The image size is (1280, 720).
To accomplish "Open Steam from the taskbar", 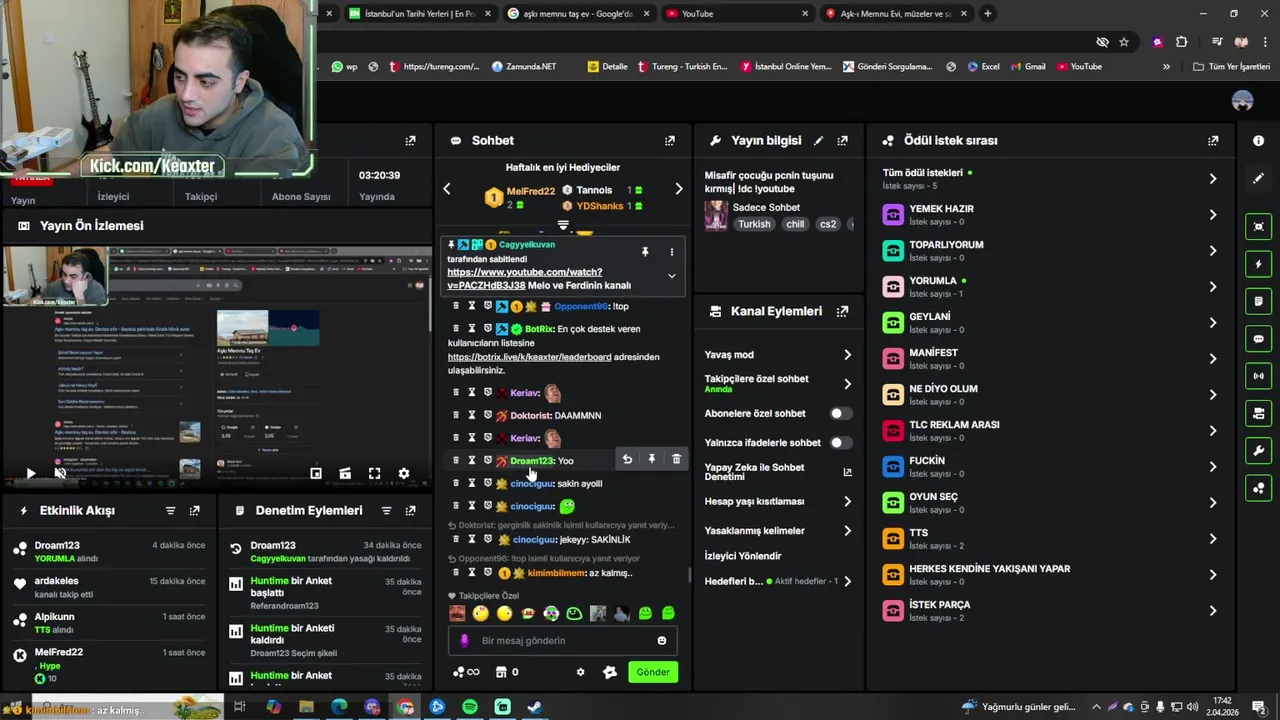I will [535, 707].
